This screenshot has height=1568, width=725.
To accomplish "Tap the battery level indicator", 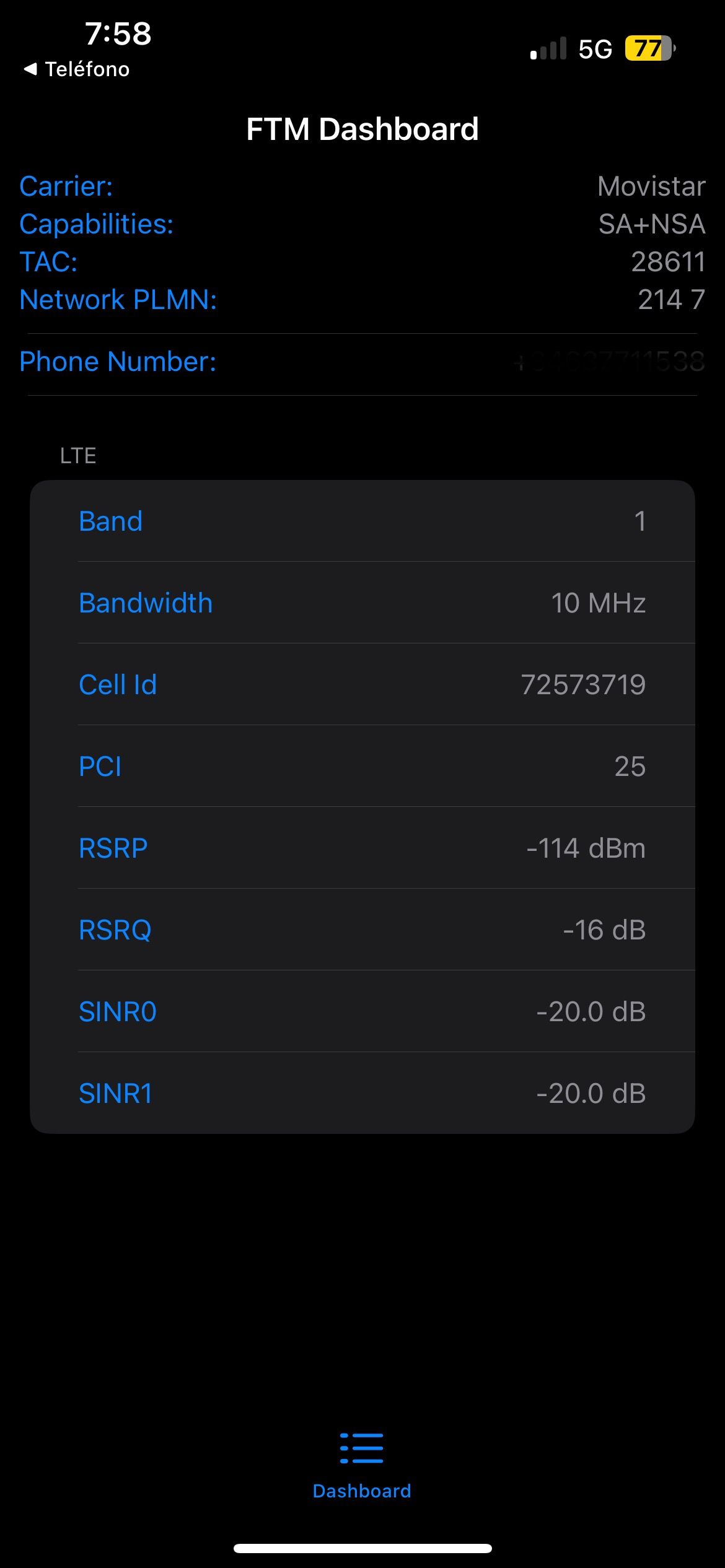I will click(649, 48).
